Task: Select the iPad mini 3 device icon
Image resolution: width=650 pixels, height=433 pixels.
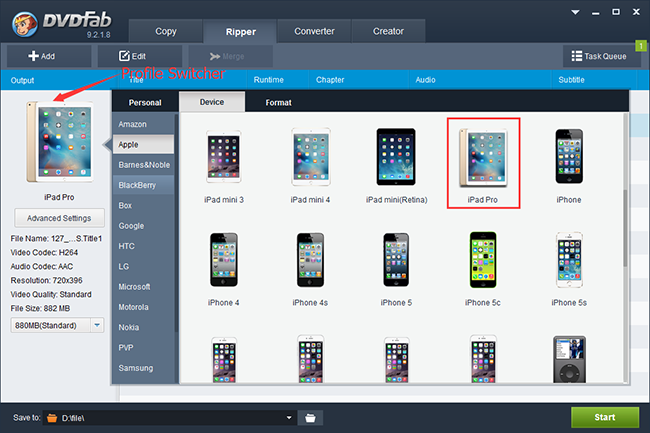Action: point(224,157)
